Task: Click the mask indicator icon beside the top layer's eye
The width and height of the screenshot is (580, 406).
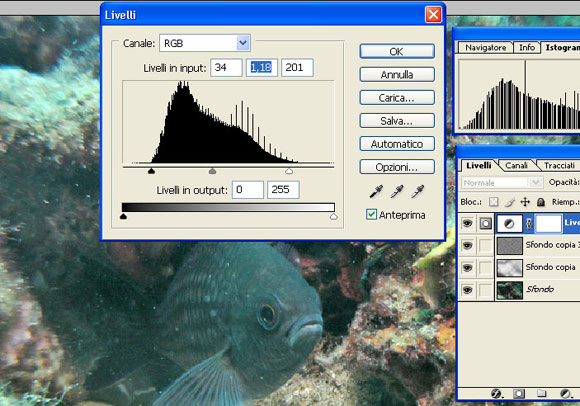Action: click(x=486, y=223)
